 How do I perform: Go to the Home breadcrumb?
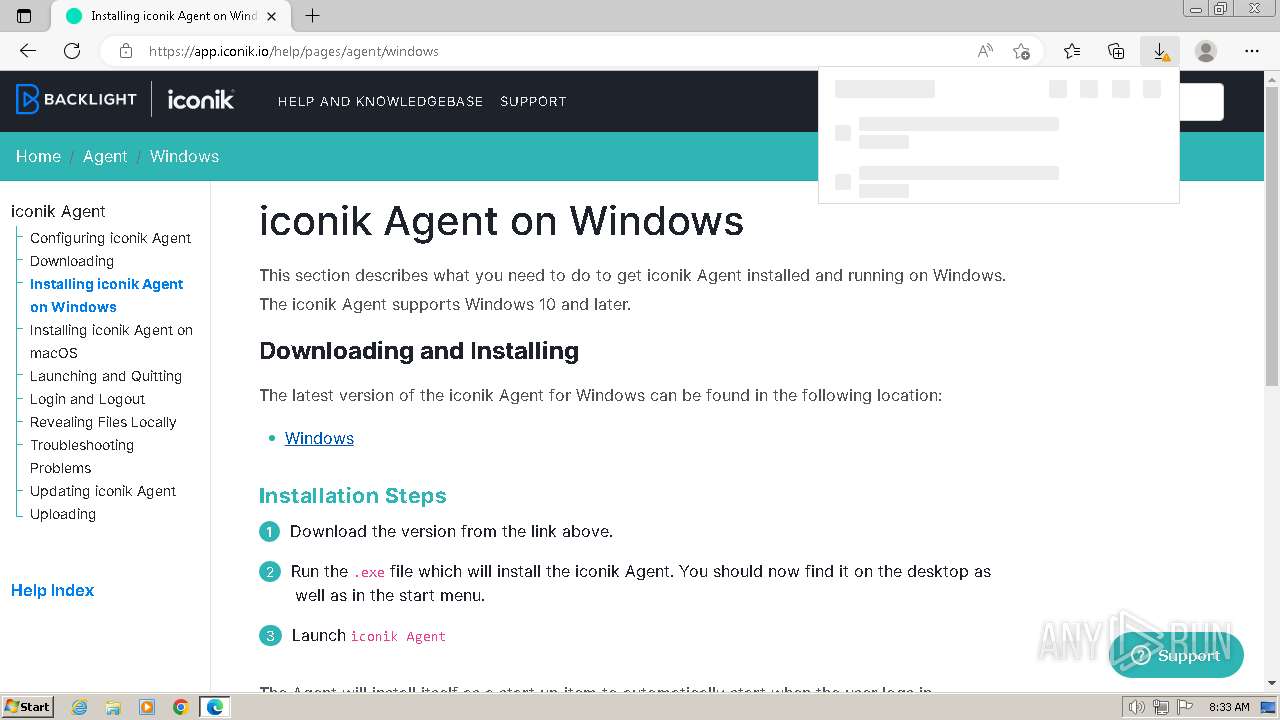(x=38, y=156)
